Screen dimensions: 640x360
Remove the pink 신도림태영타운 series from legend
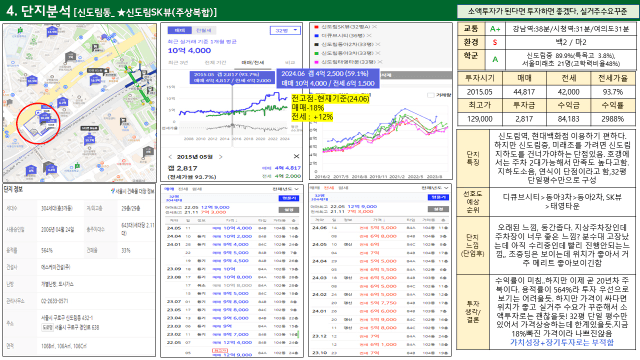pos(380,62)
